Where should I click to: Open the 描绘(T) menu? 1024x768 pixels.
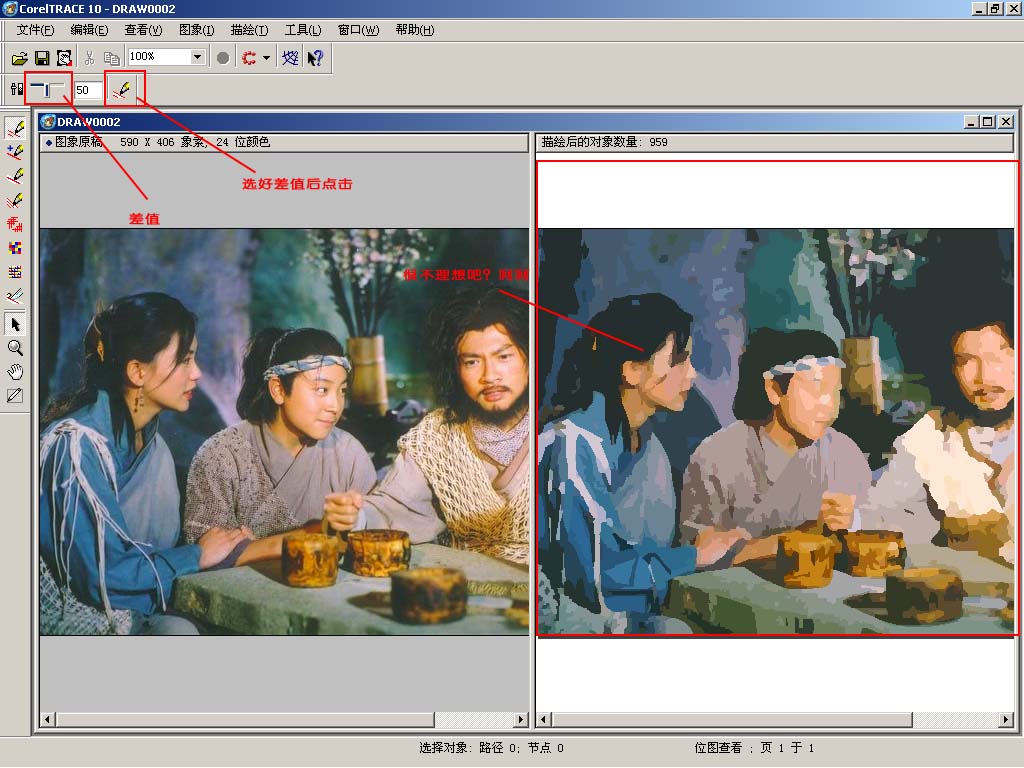[x=249, y=30]
